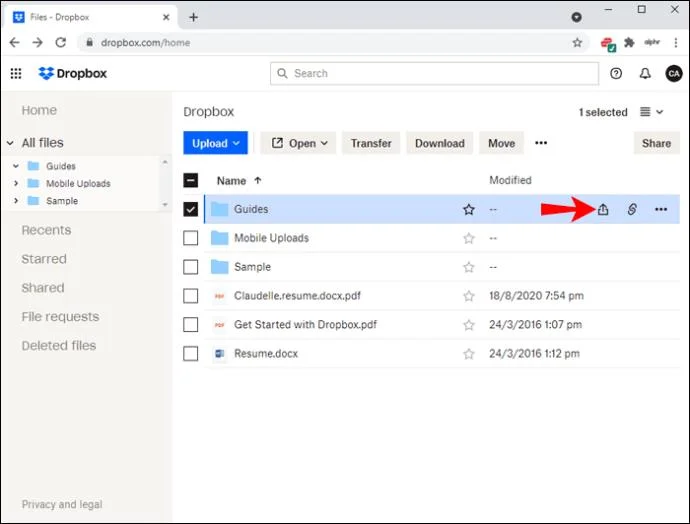Screen dimensions: 690x524
Task: Change list view layout dropdown
Action: click(x=651, y=112)
